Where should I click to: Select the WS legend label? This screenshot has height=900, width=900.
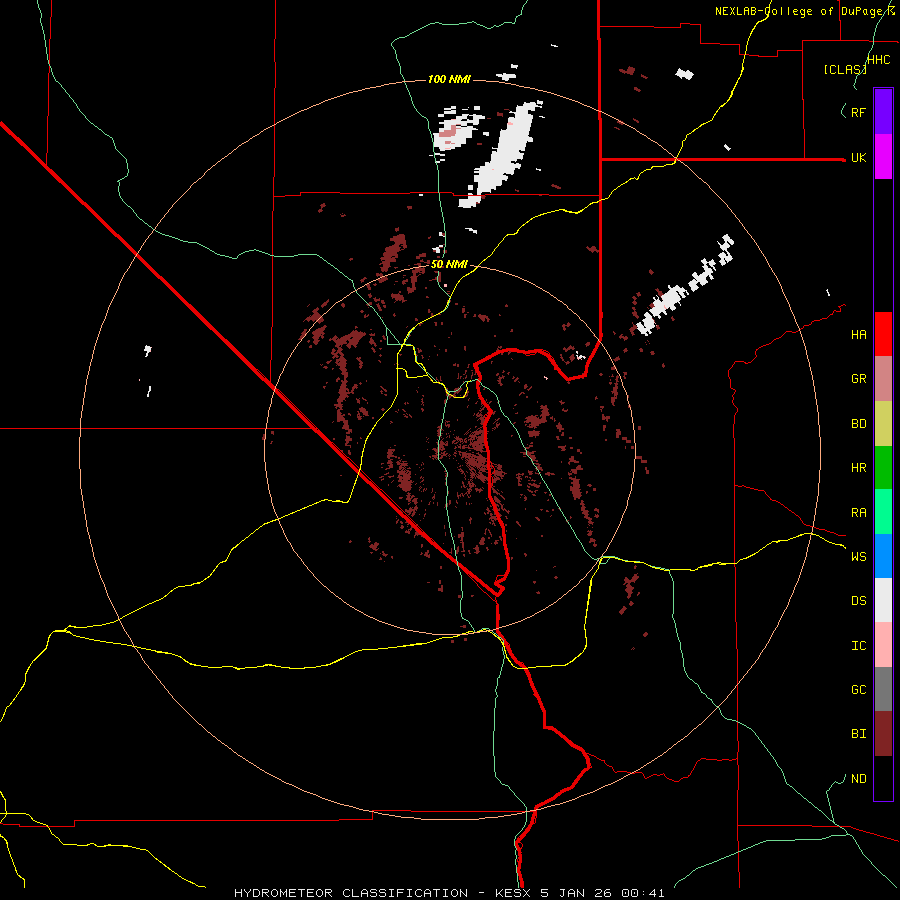coord(858,556)
